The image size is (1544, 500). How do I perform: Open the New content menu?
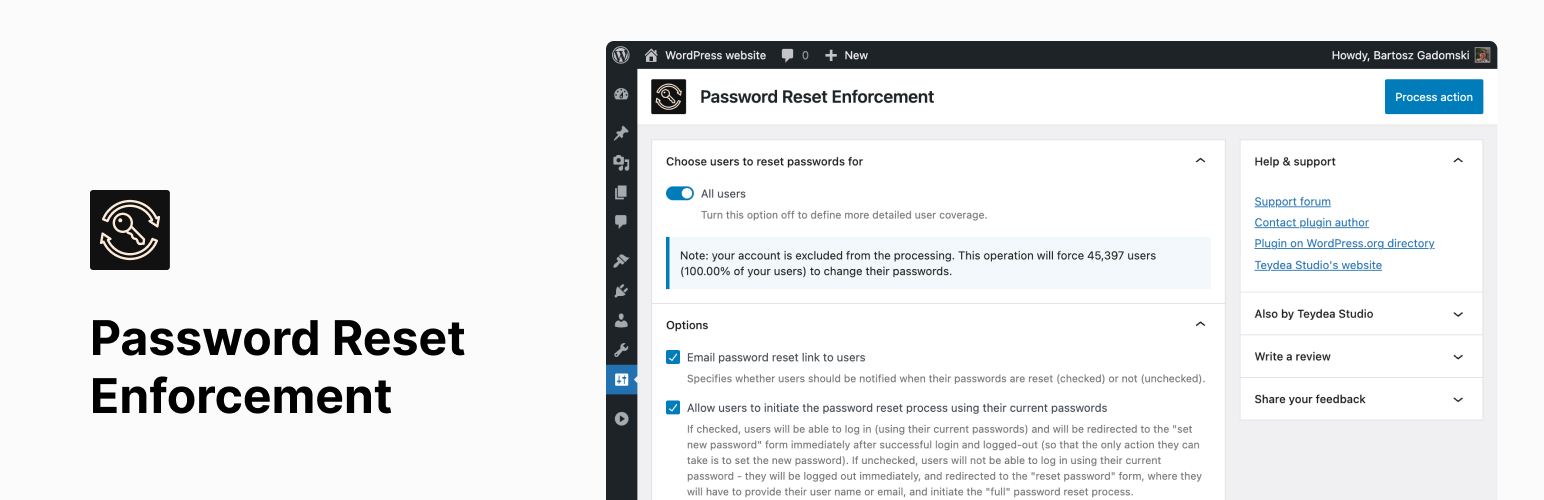tap(846, 55)
